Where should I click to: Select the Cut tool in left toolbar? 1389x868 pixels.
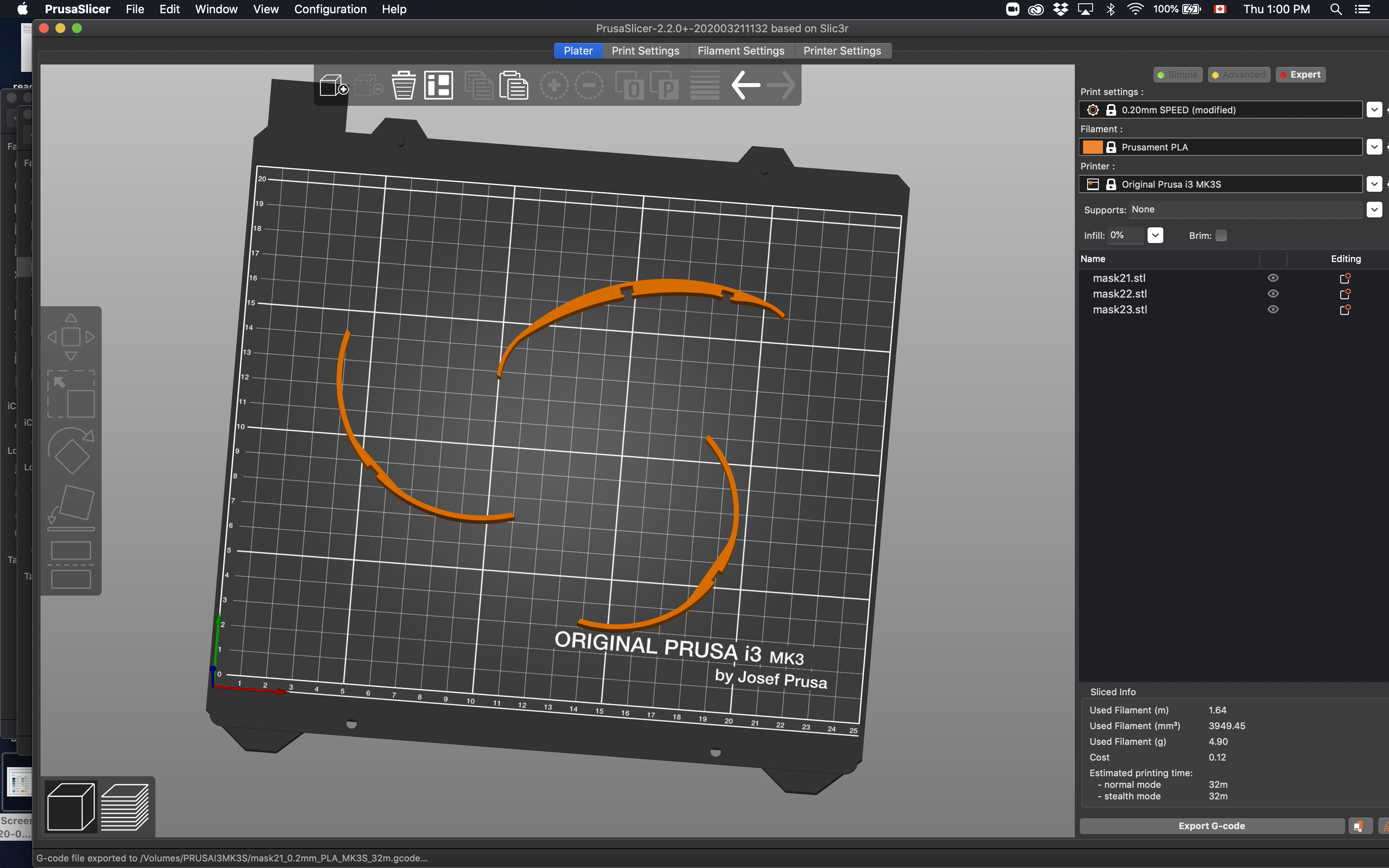(x=71, y=565)
